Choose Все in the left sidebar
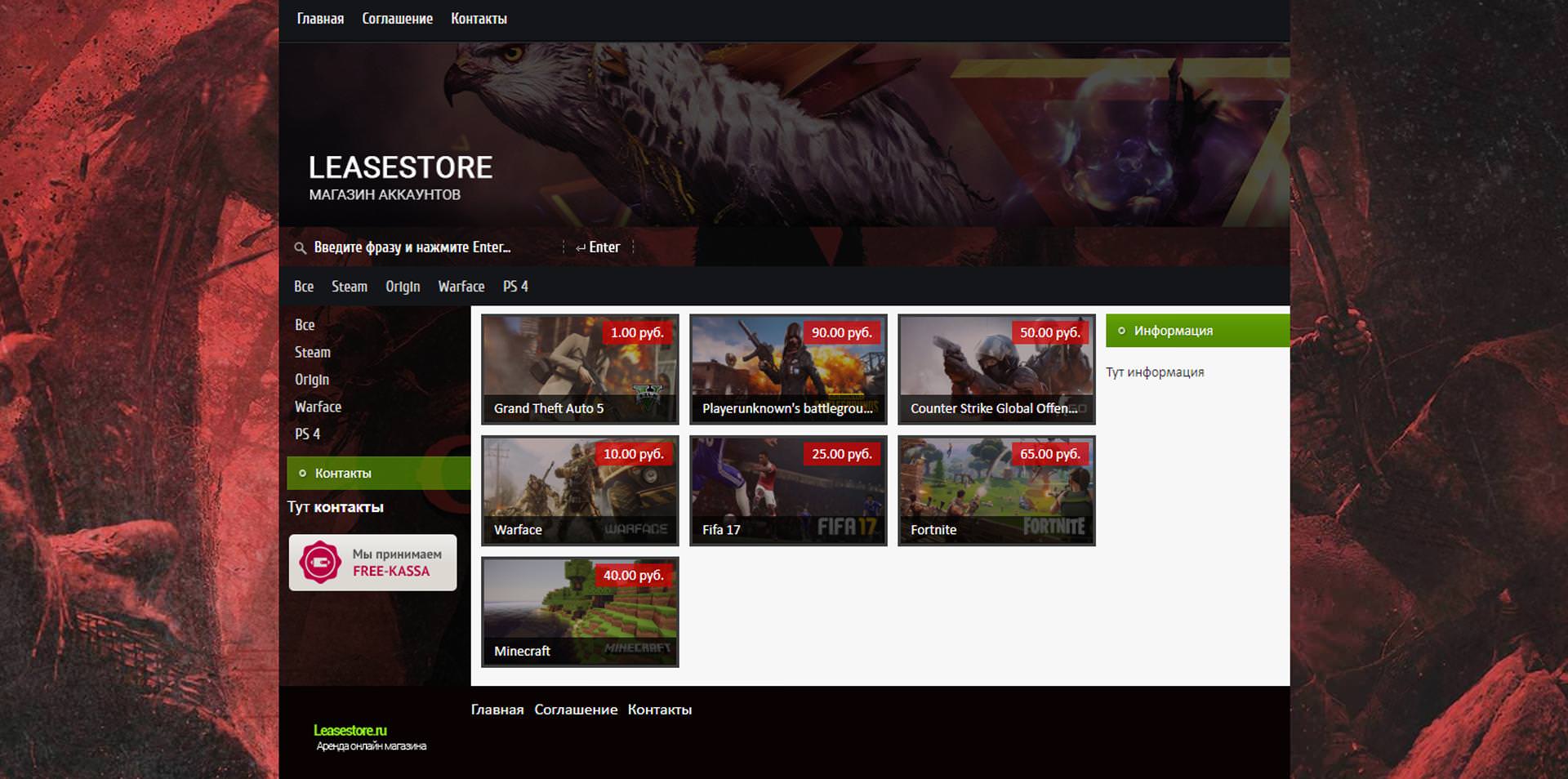 (x=305, y=325)
